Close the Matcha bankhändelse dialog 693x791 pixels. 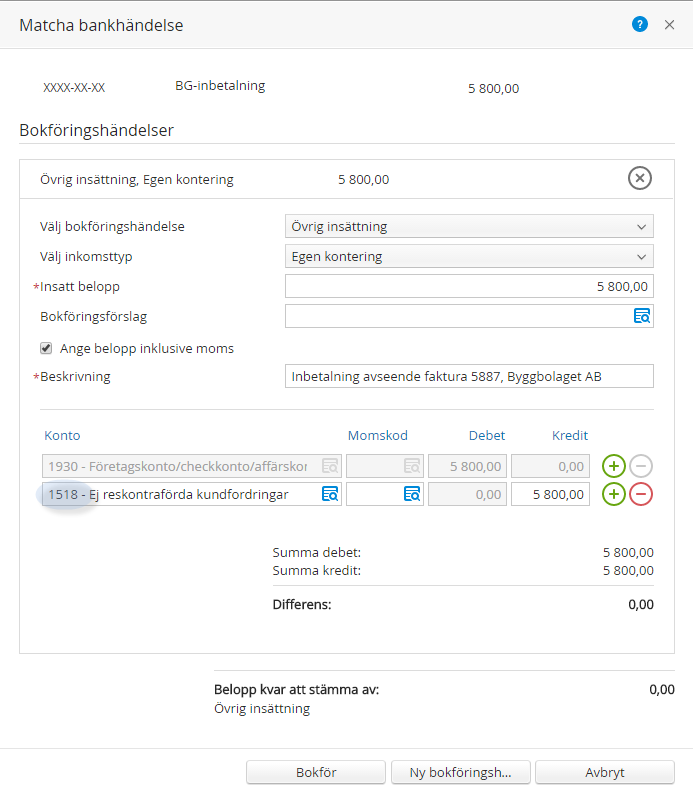pos(669,25)
